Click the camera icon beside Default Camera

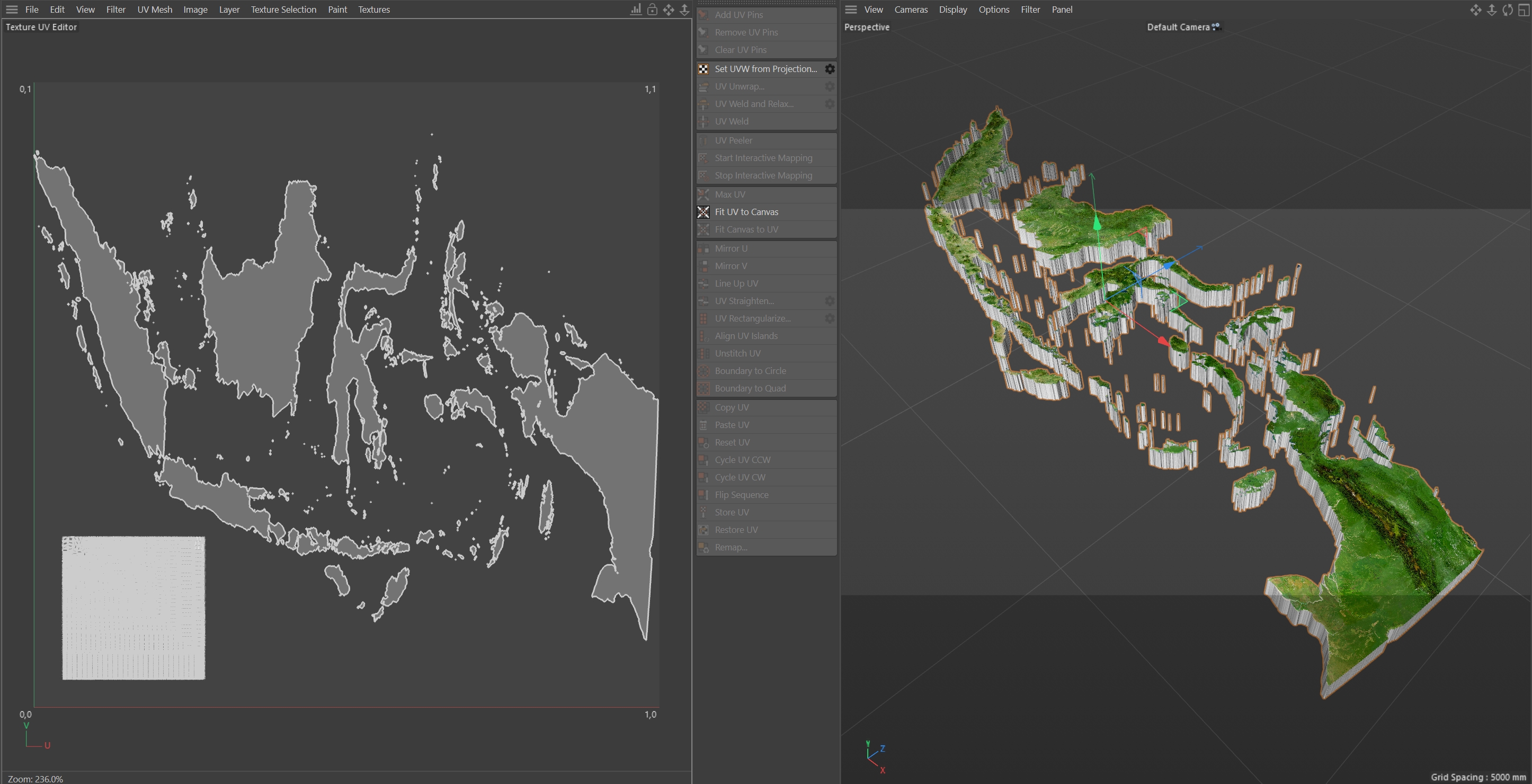1216,27
